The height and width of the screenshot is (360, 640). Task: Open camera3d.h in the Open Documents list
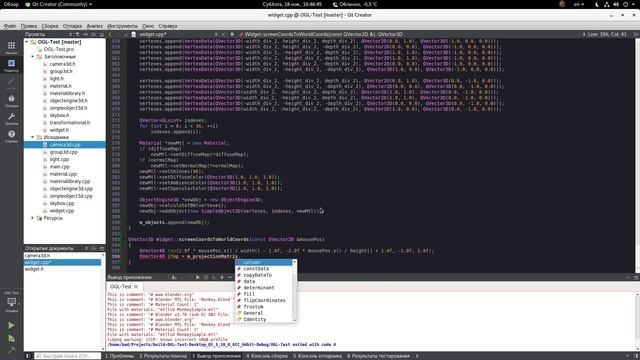pos(37,256)
